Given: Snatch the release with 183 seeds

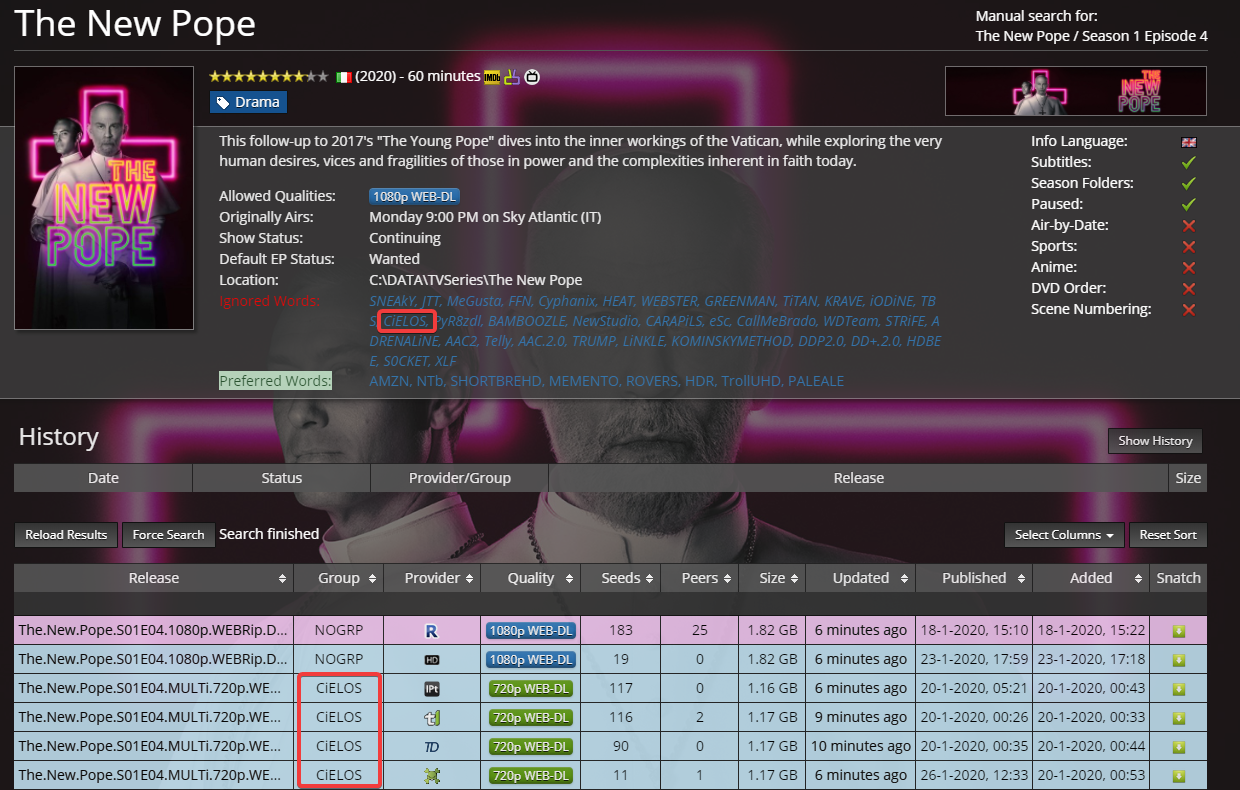Looking at the screenshot, I should [x=1179, y=631].
